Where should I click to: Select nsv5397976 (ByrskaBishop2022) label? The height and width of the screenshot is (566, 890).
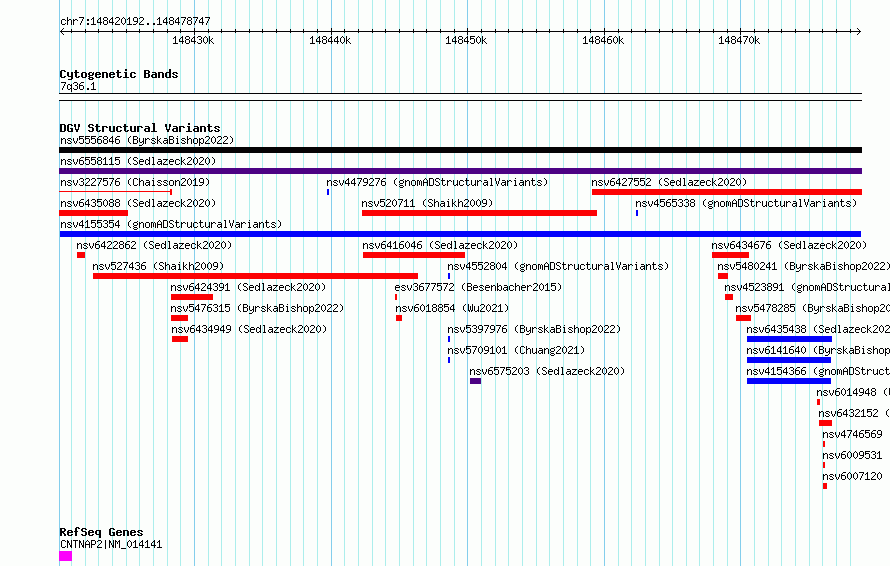[x=534, y=329]
